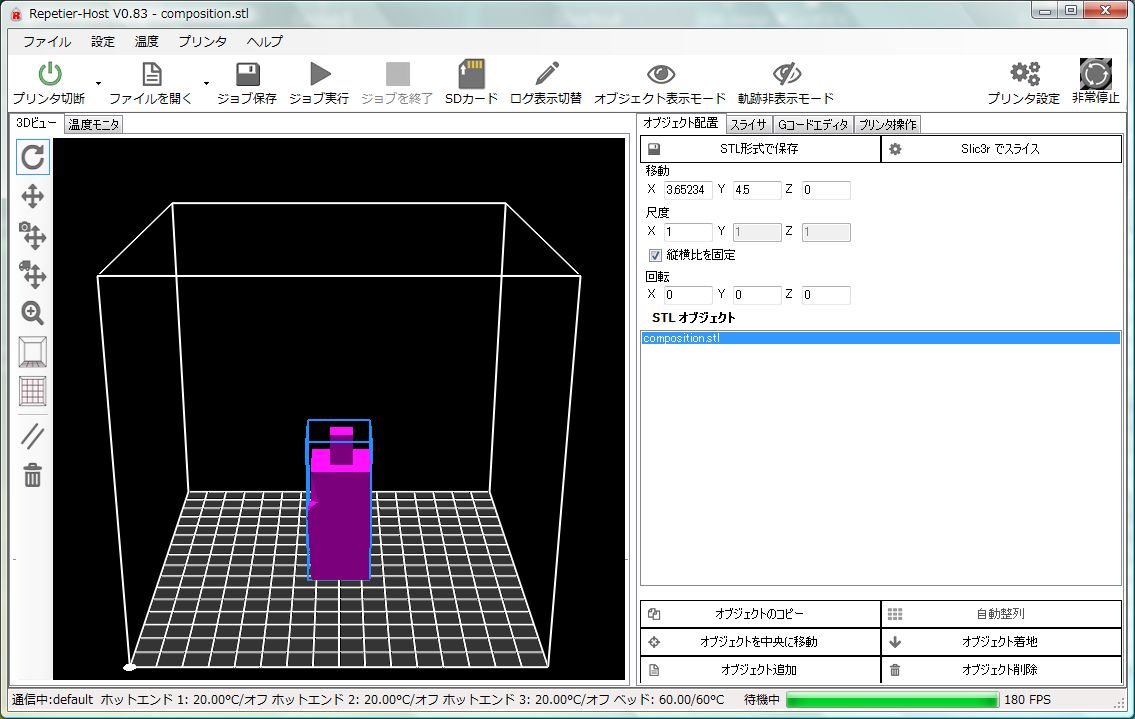Click the Slic3r でスライス button

point(1001,148)
